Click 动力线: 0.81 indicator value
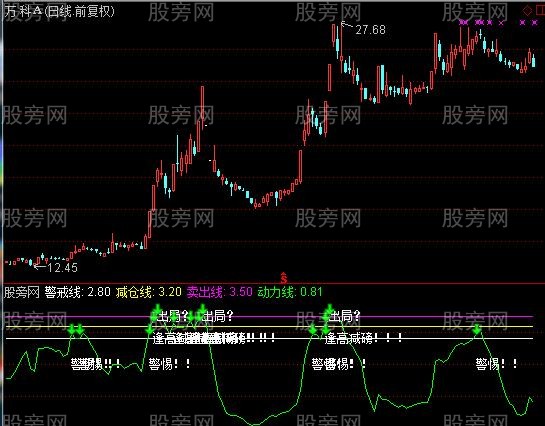The width and height of the screenshot is (545, 426). (290, 292)
